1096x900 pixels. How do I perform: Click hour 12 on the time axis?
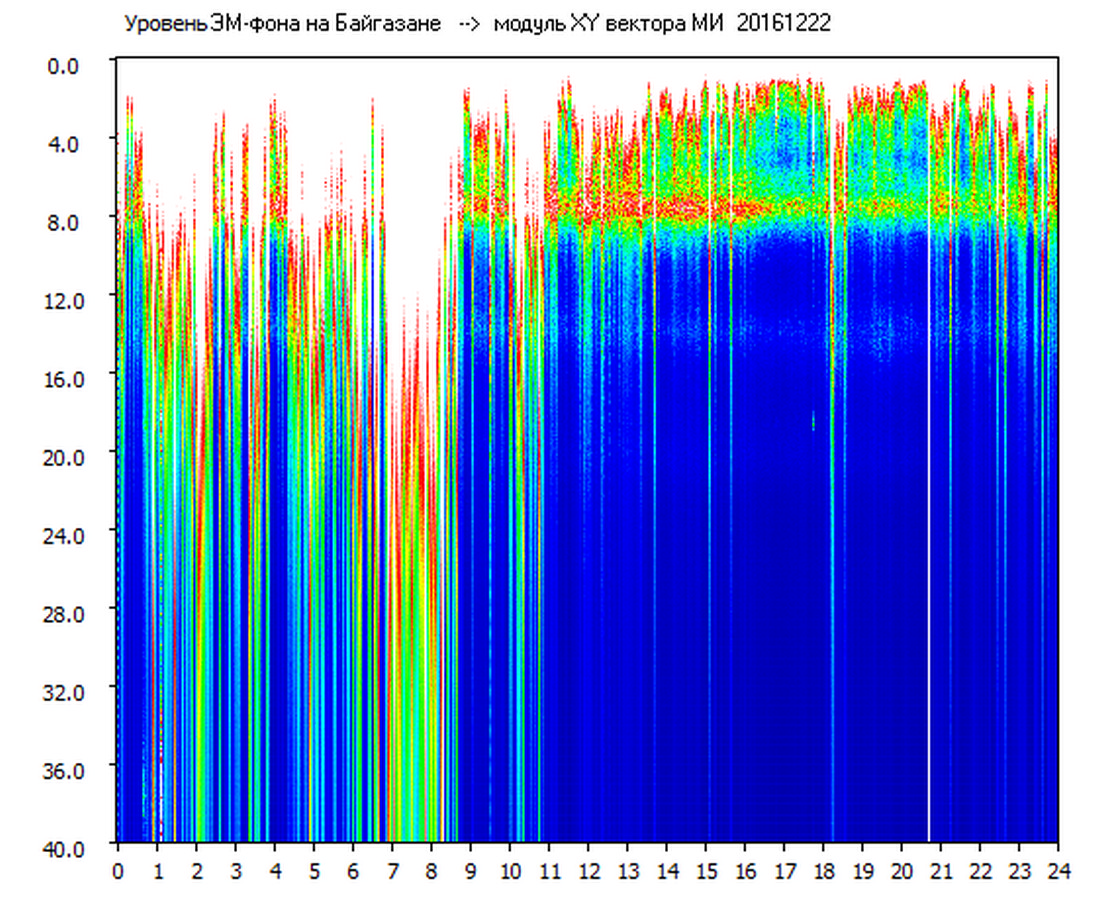(588, 870)
